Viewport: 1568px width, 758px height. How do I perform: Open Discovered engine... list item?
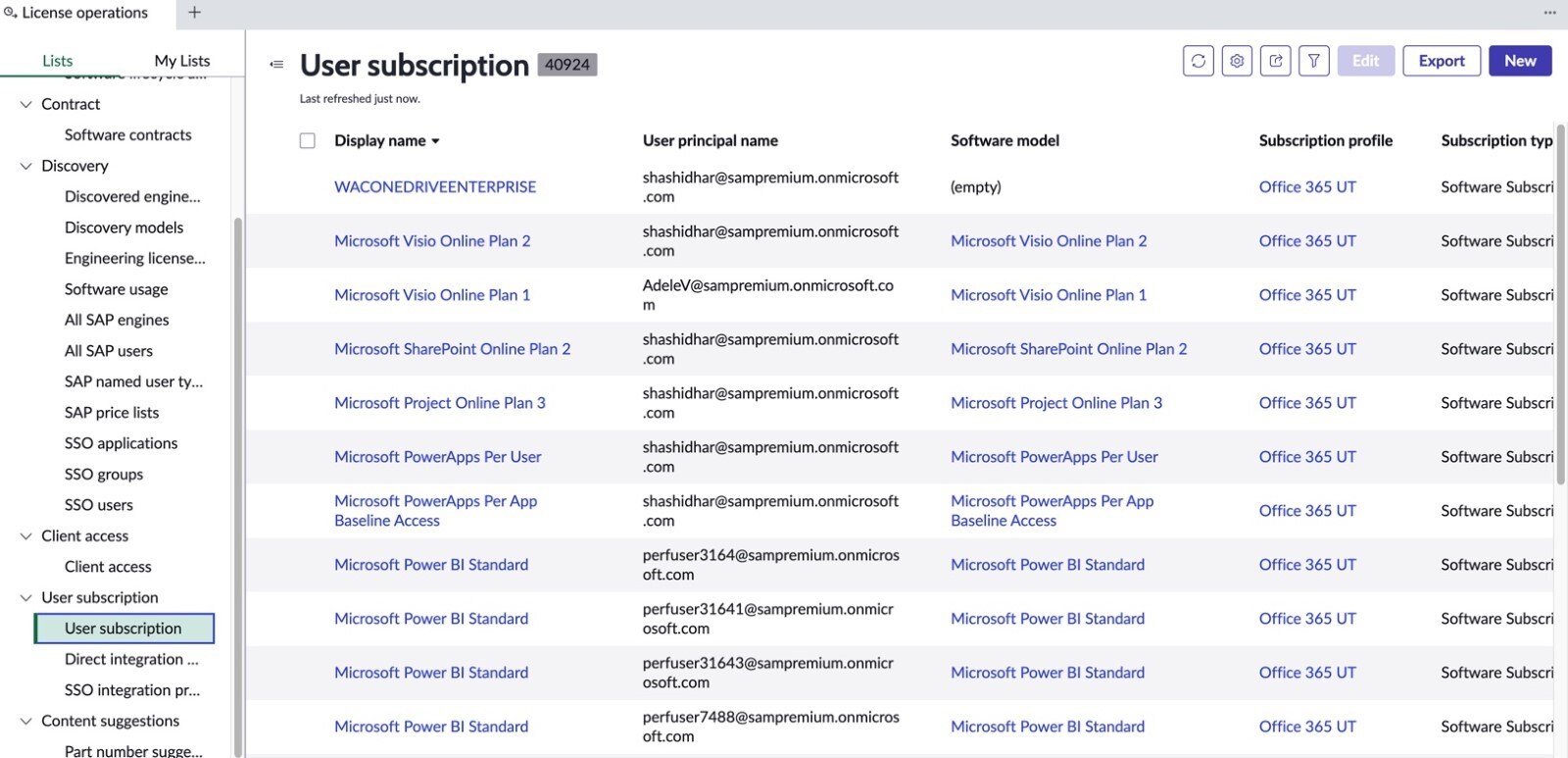[x=132, y=197]
